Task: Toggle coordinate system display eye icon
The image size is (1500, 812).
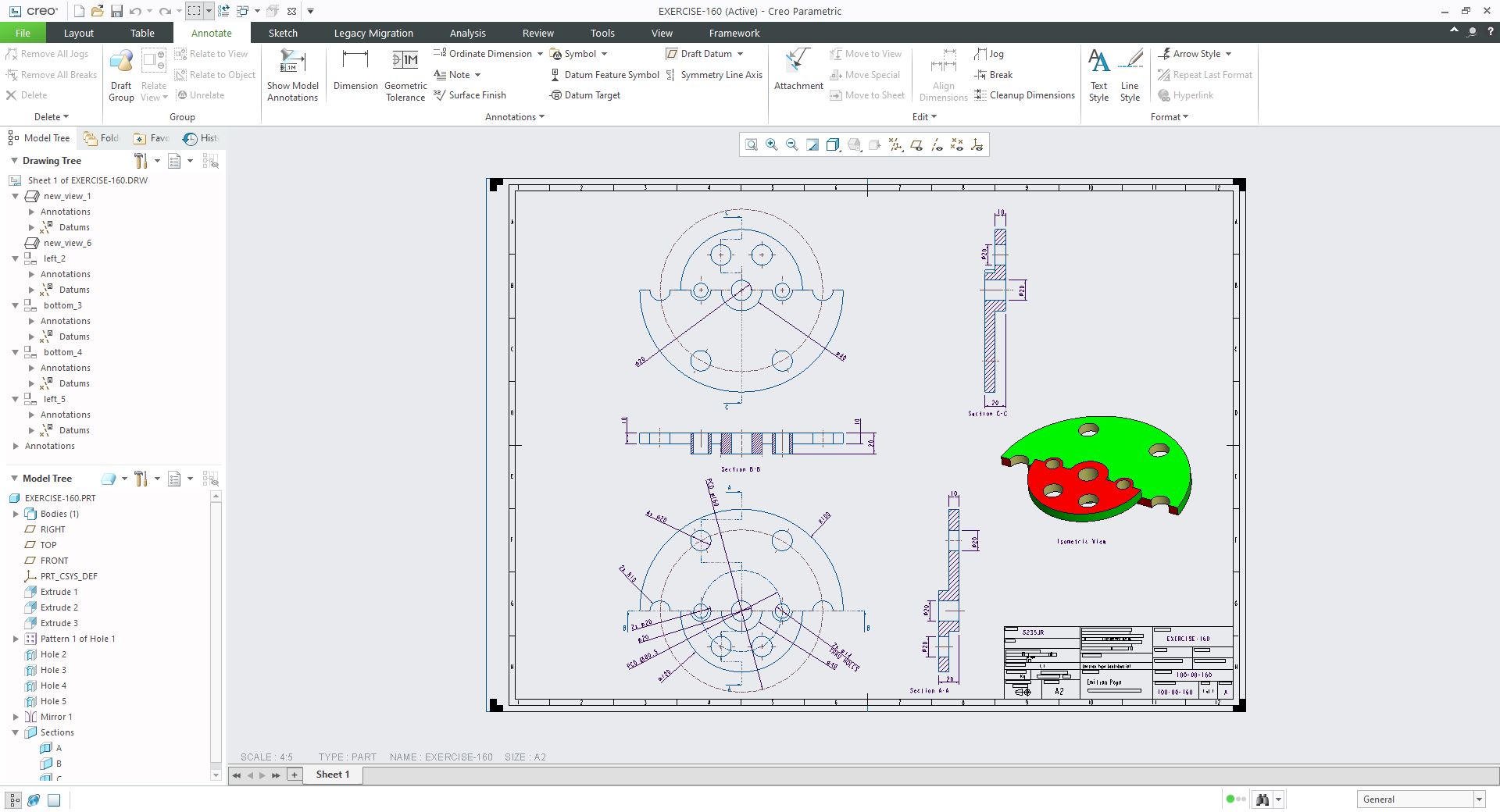Action: coord(977,145)
